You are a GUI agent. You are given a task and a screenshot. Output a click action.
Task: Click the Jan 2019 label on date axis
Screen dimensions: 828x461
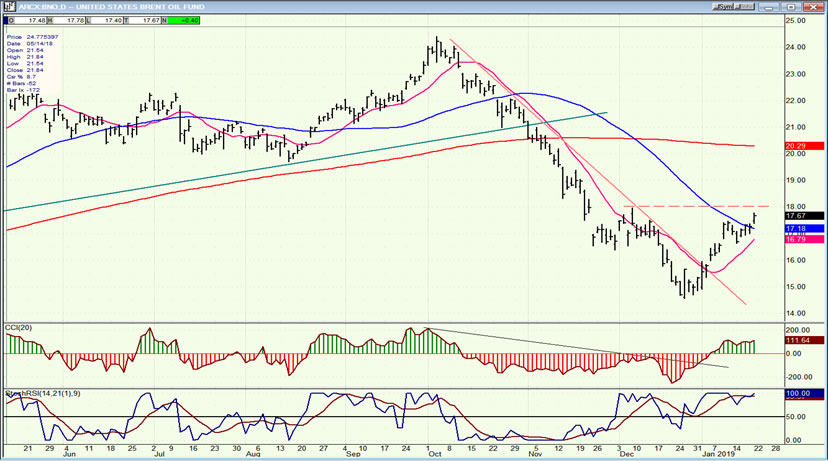click(x=718, y=454)
